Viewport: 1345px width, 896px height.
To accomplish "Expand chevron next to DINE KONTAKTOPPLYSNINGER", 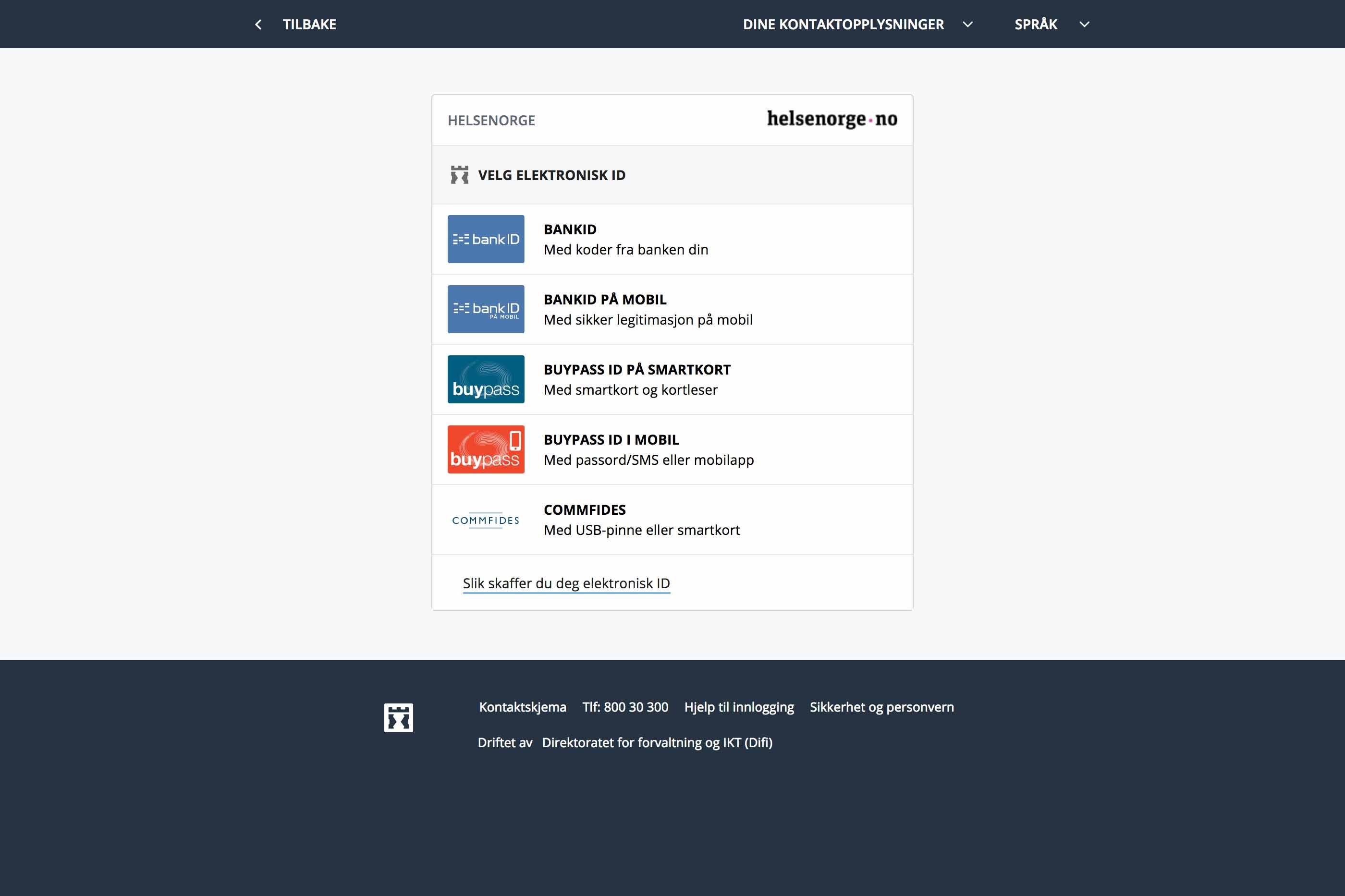I will tap(968, 24).
